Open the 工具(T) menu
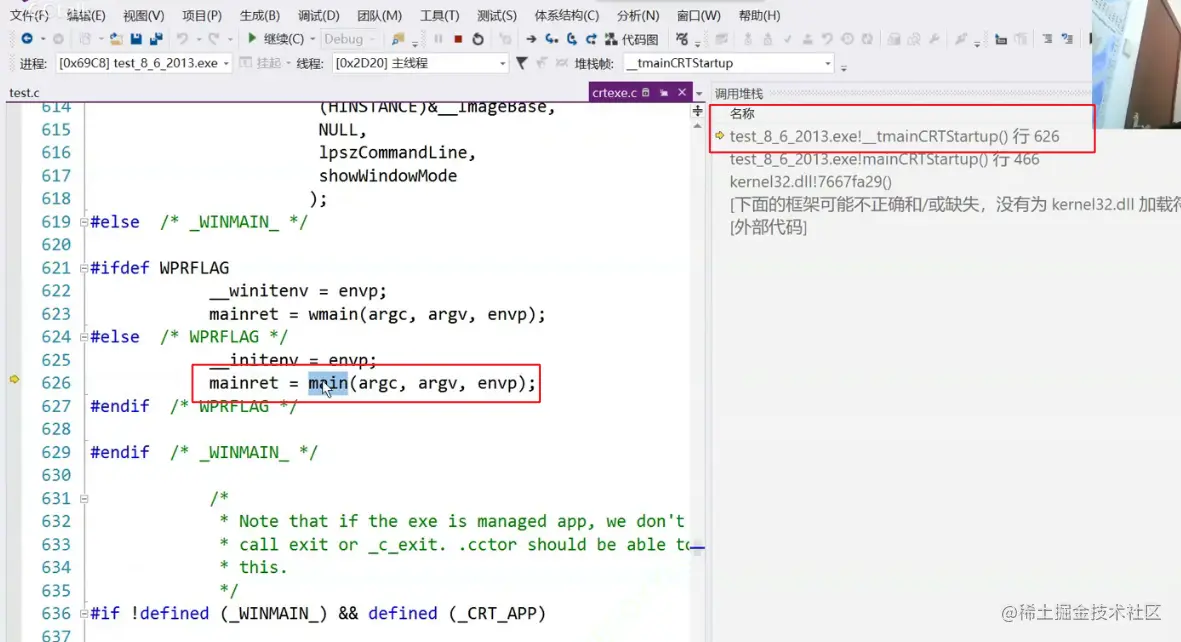The image size is (1181, 642). pos(439,15)
